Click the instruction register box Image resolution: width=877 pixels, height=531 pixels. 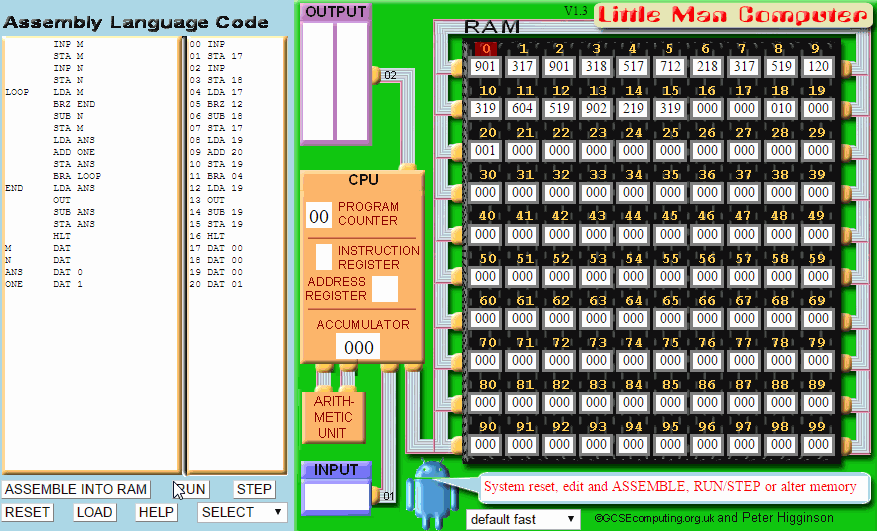(x=324, y=257)
